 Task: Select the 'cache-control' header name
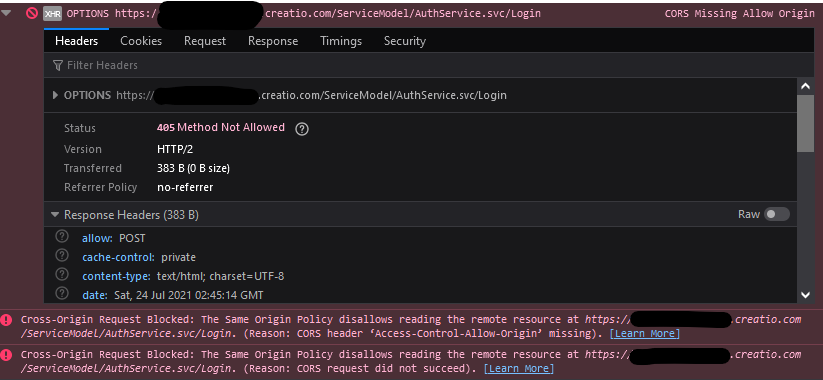point(118,257)
